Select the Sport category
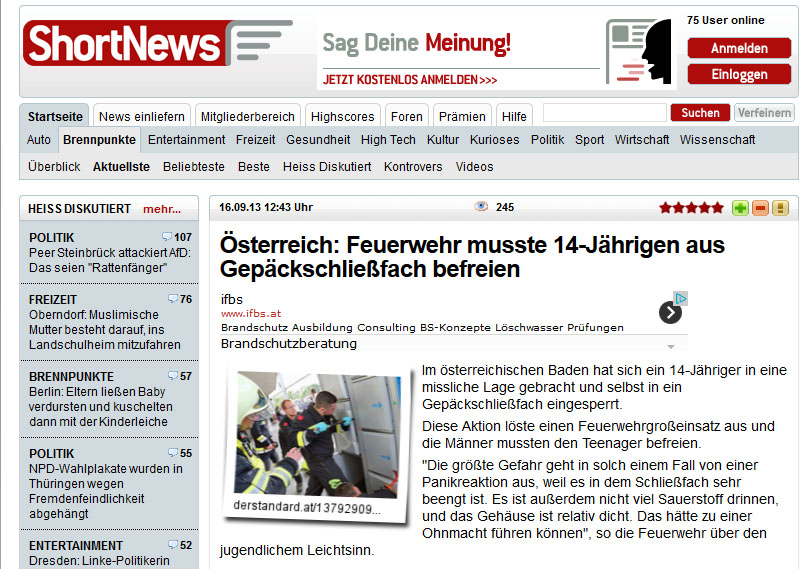The width and height of the screenshot is (807, 569). tap(589, 140)
